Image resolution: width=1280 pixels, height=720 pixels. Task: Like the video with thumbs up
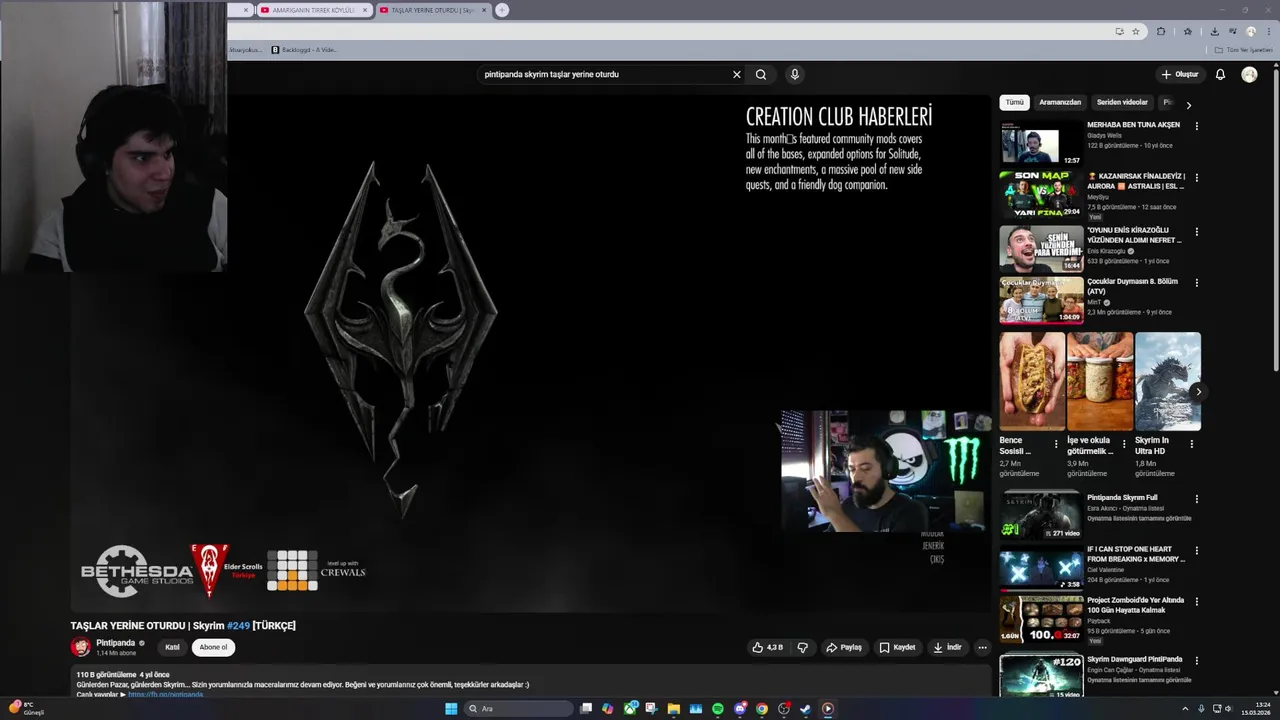click(x=768, y=647)
